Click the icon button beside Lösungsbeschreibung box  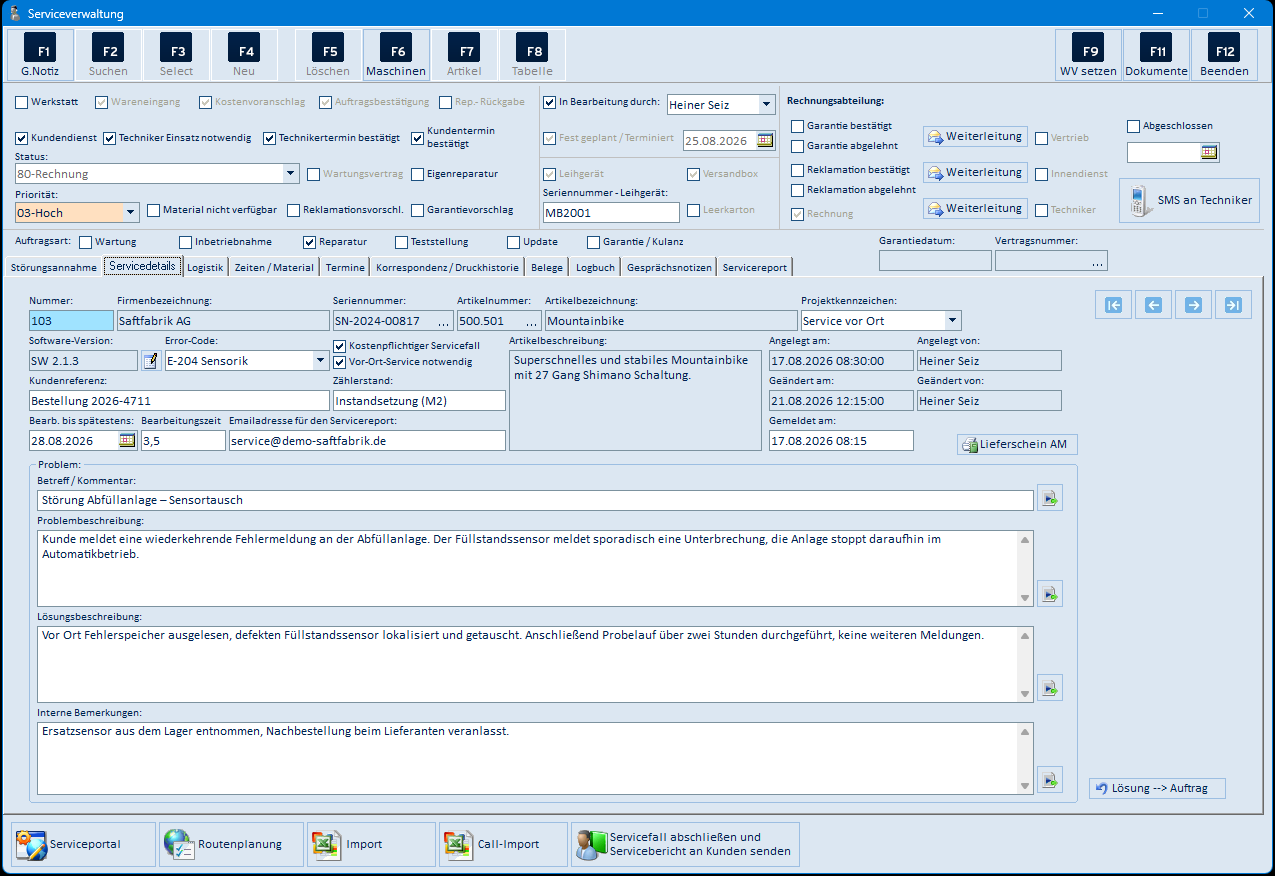pyautogui.click(x=1049, y=688)
